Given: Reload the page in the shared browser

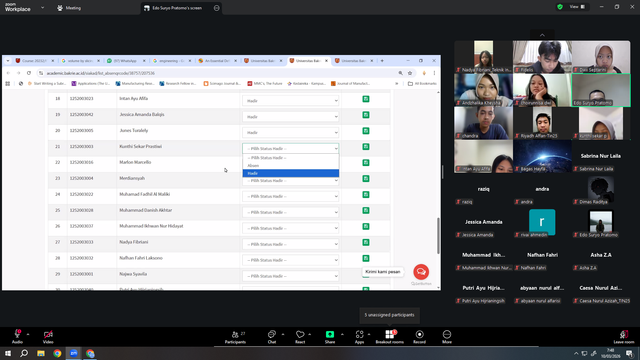Looking at the screenshot, I should (29, 73).
